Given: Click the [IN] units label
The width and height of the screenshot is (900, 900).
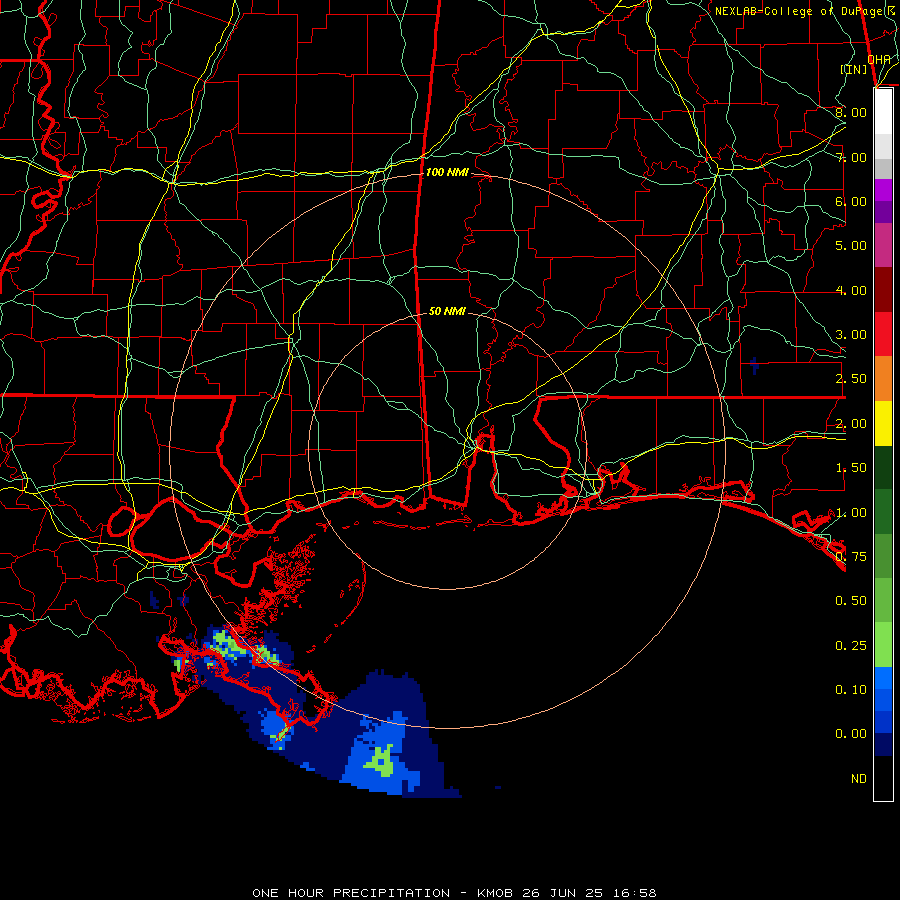Looking at the screenshot, I should [x=854, y=69].
